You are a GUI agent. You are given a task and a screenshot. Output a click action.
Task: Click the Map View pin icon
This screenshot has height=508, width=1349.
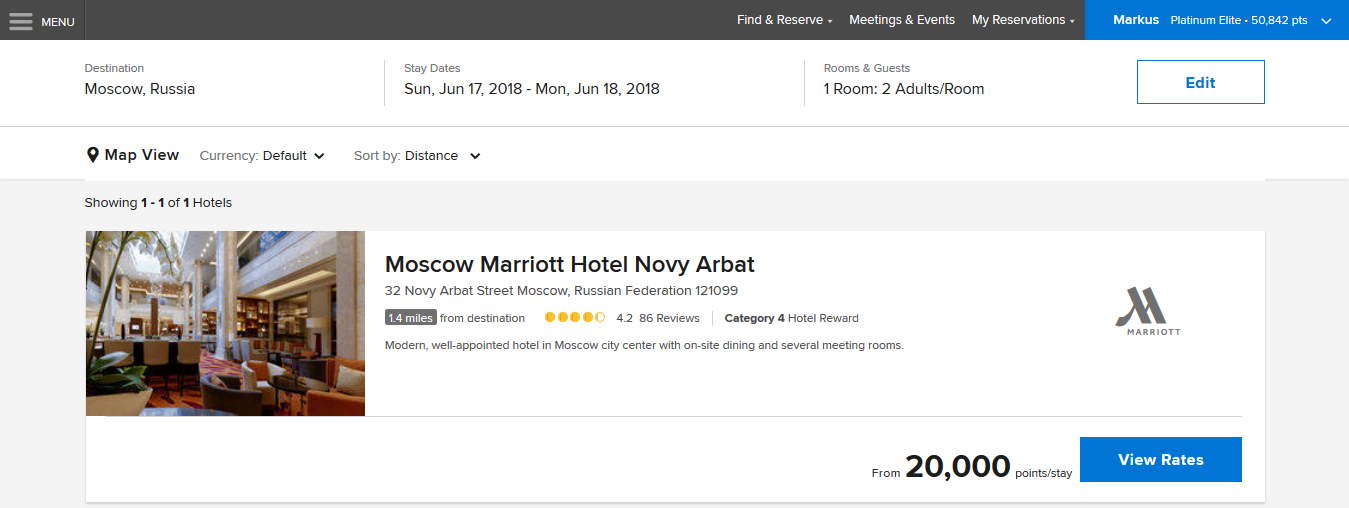pyautogui.click(x=93, y=155)
